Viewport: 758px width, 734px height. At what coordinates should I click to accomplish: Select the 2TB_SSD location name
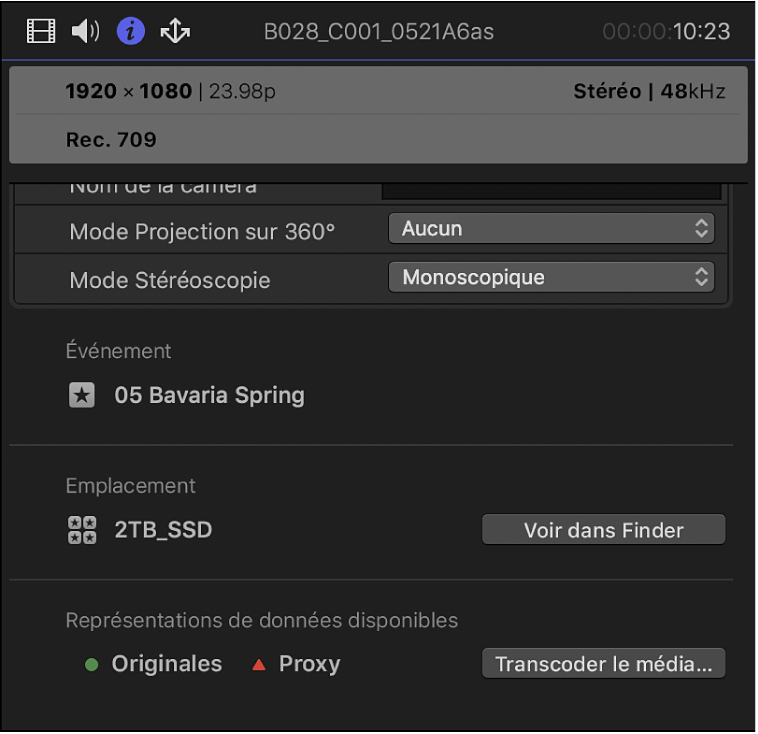click(x=163, y=530)
